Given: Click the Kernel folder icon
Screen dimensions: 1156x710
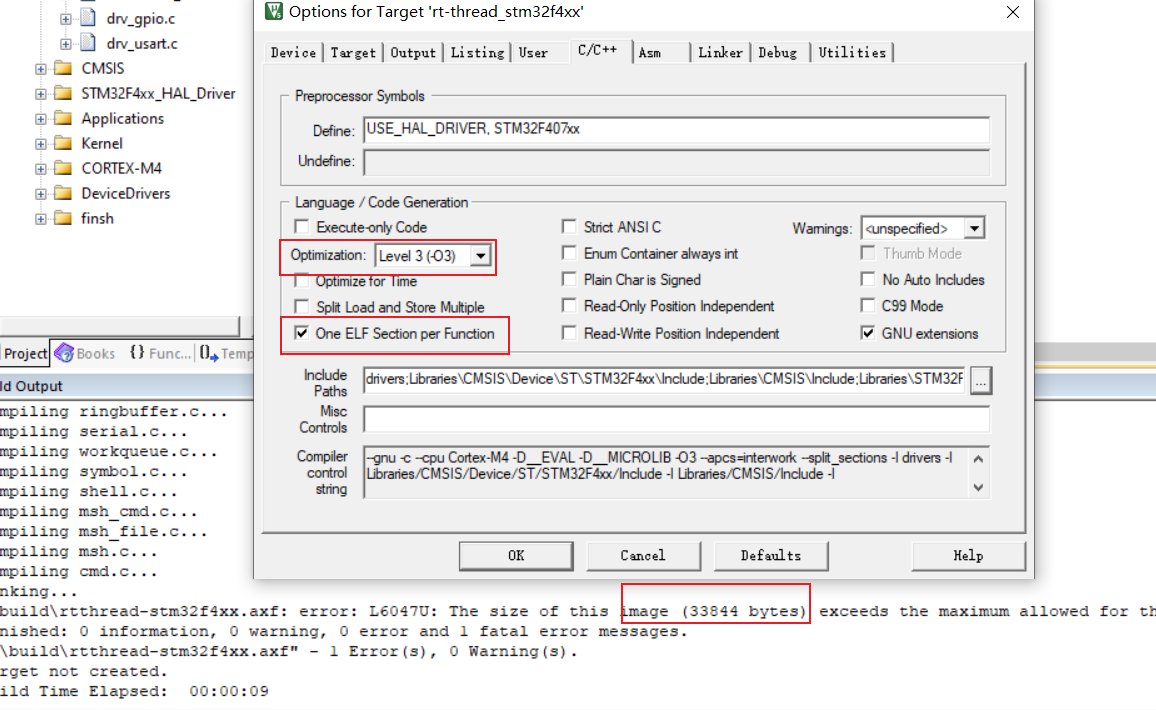Looking at the screenshot, I should click(63, 144).
